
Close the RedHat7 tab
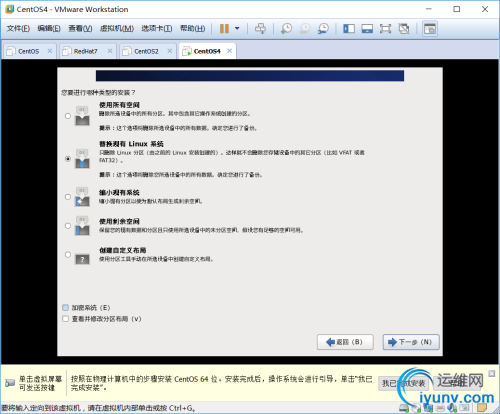(x=110, y=51)
